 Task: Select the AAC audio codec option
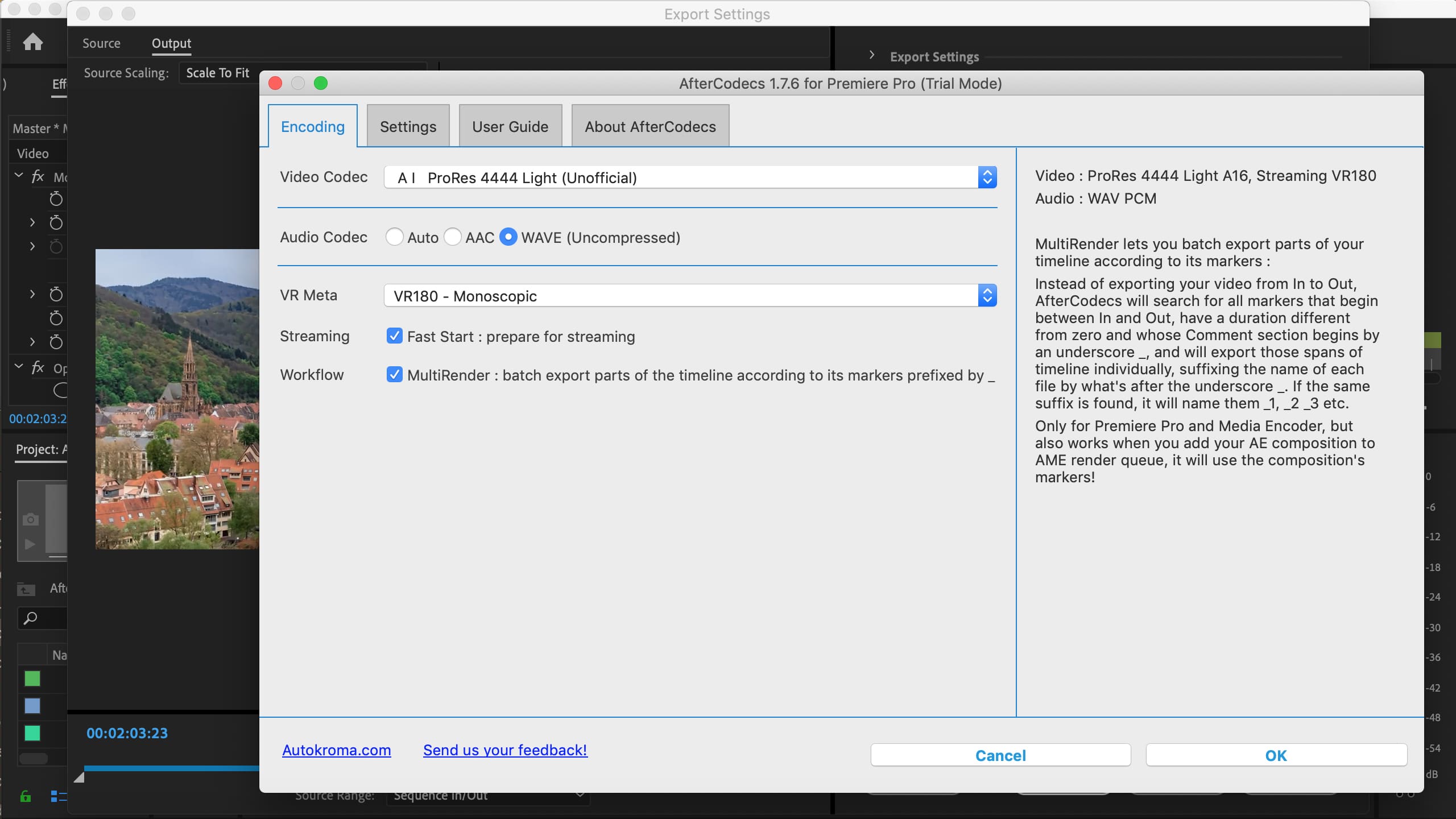click(453, 237)
